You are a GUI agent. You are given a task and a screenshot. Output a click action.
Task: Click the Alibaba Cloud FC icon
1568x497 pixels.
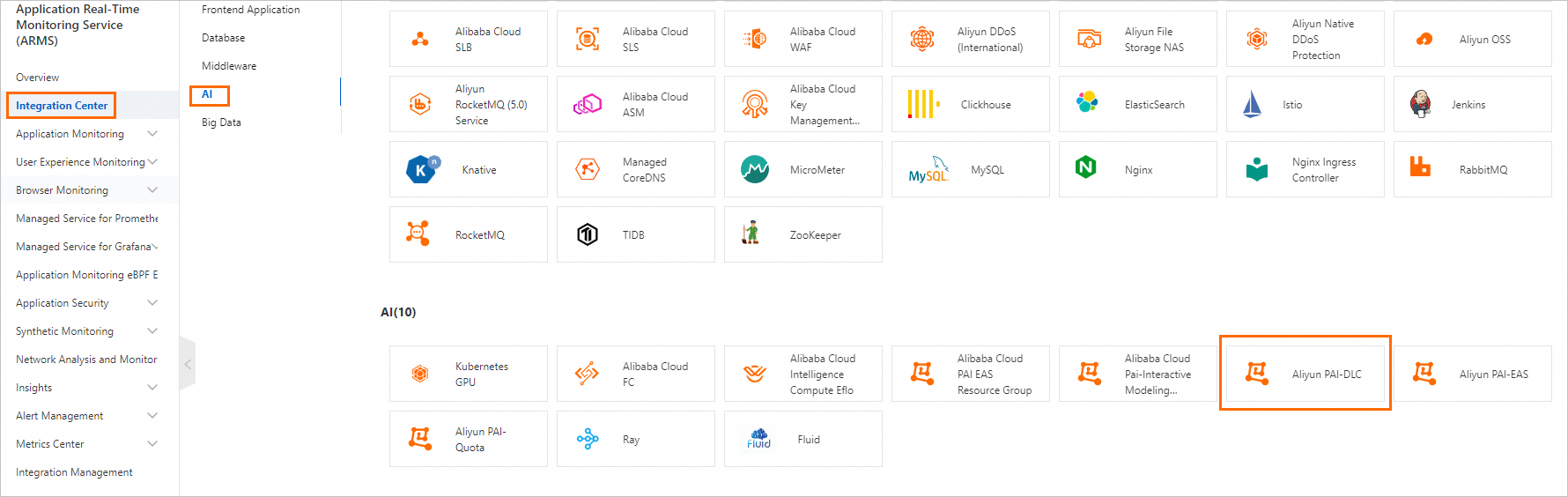tap(587, 374)
